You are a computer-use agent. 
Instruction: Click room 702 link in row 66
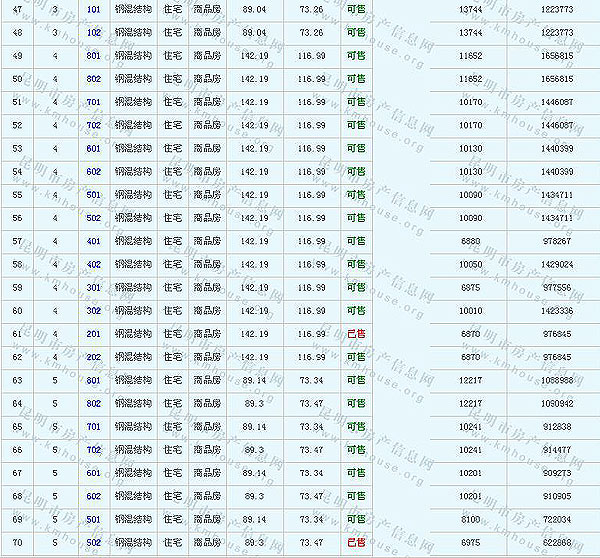coord(94,450)
